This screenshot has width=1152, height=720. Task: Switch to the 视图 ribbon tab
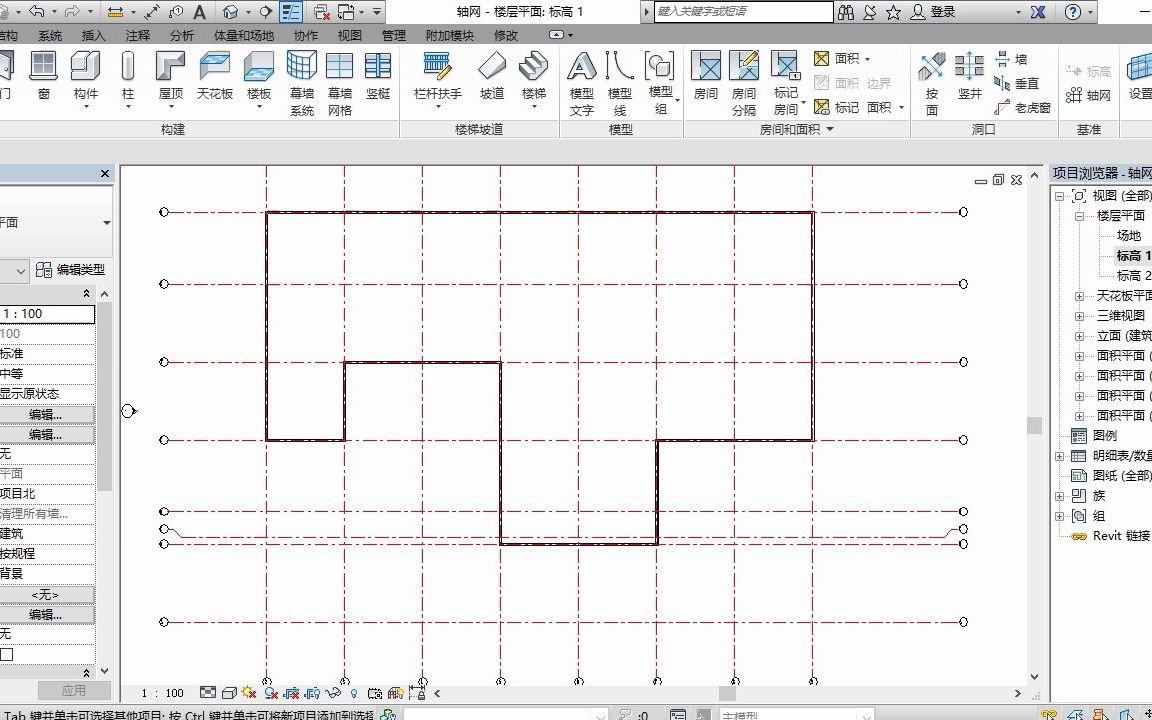[348, 33]
